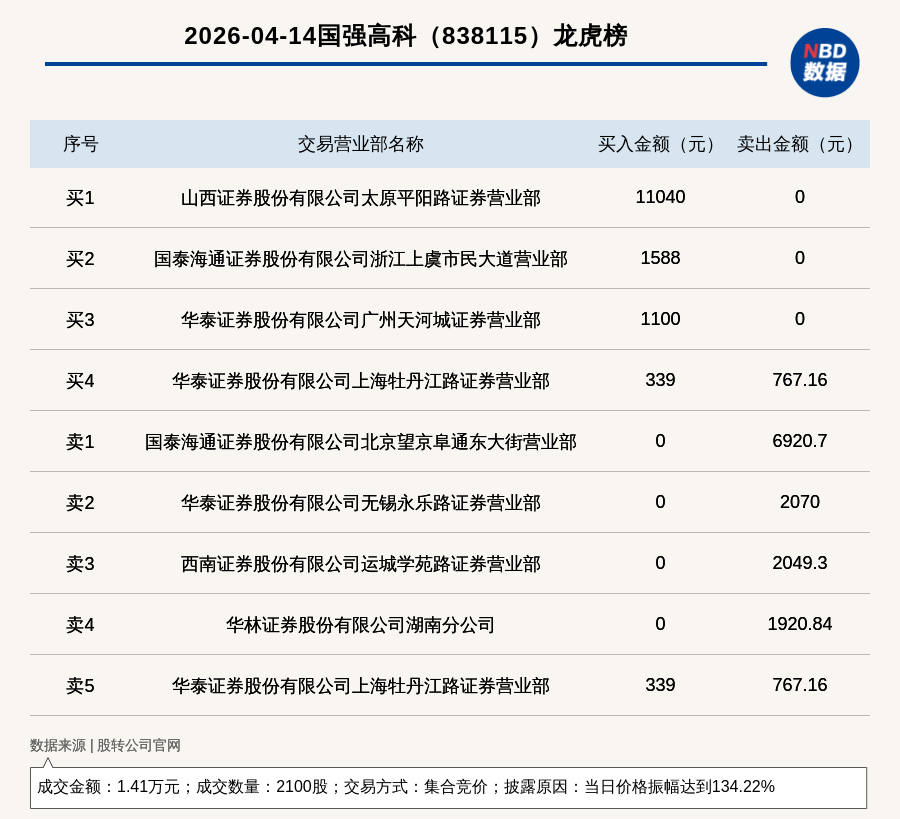Select 西南证券运城学苑路证券营业部 entry
The height and width of the screenshot is (819, 900).
[x=360, y=564]
